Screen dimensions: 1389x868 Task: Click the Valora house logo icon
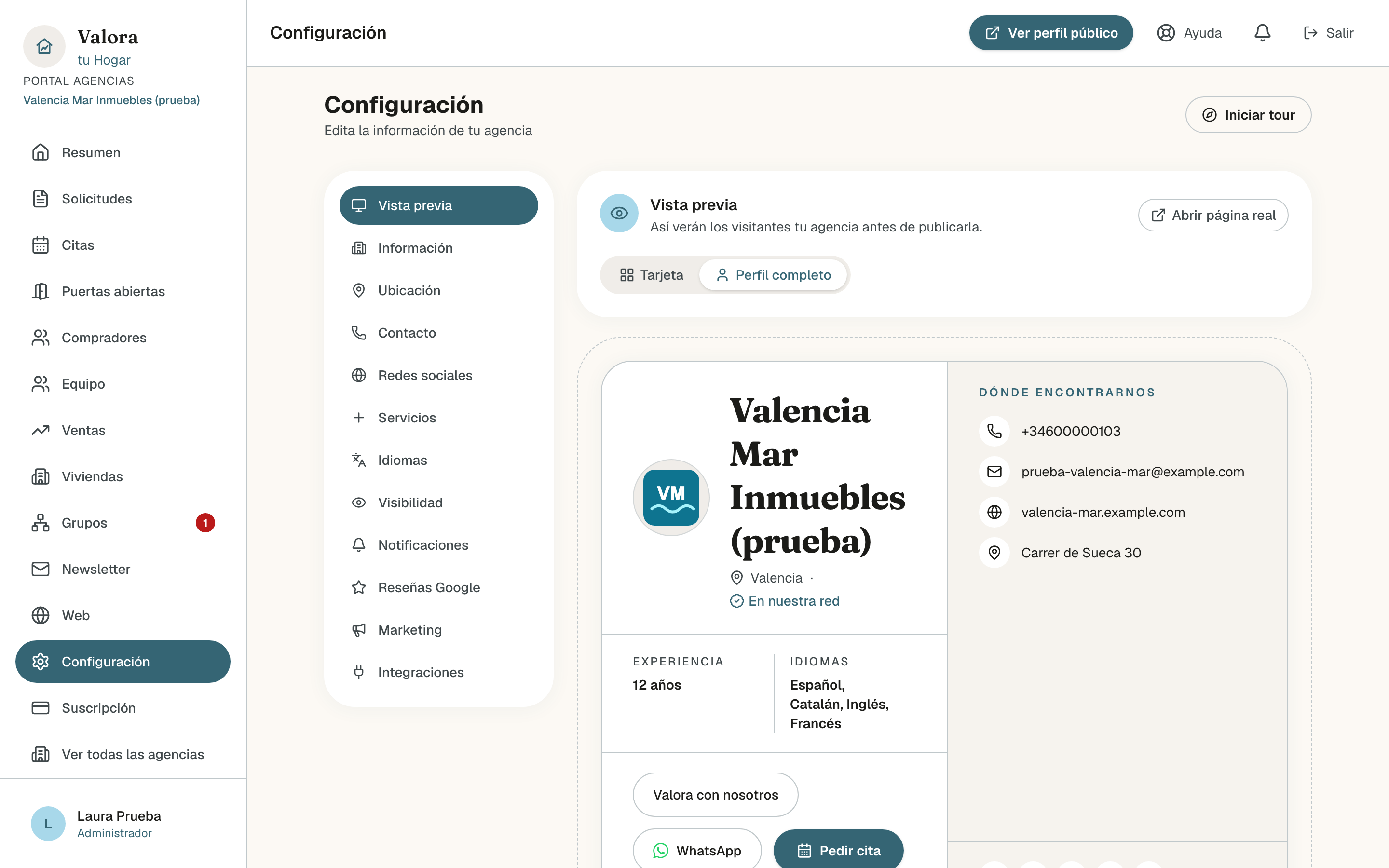(44, 46)
